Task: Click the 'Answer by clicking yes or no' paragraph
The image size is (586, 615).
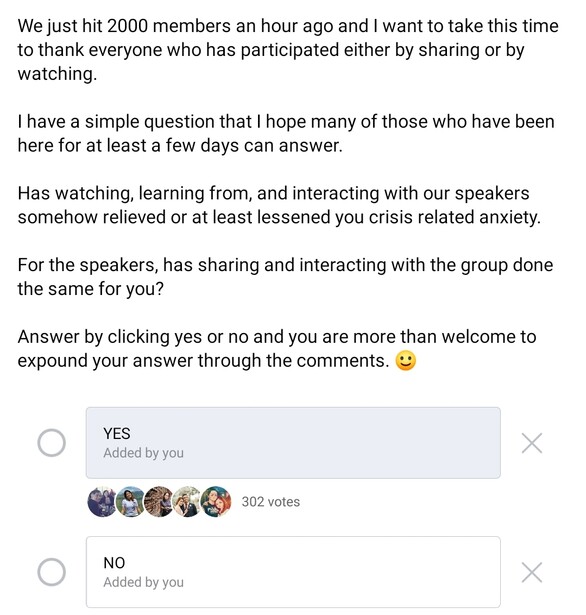Action: [277, 349]
